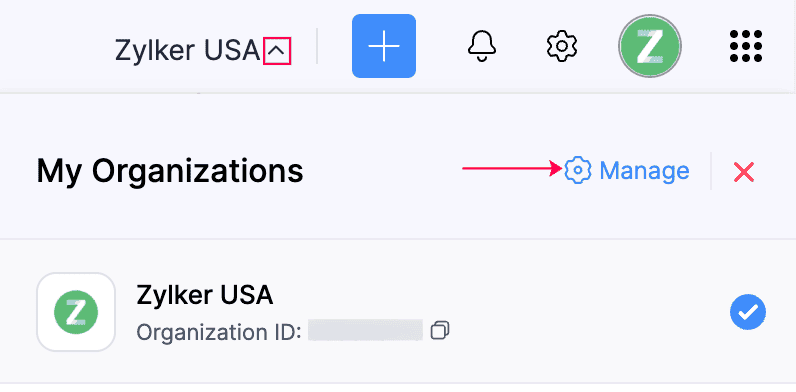This screenshot has height=392, width=796.
Task: Open settings via the header gear icon
Action: [x=562, y=46]
